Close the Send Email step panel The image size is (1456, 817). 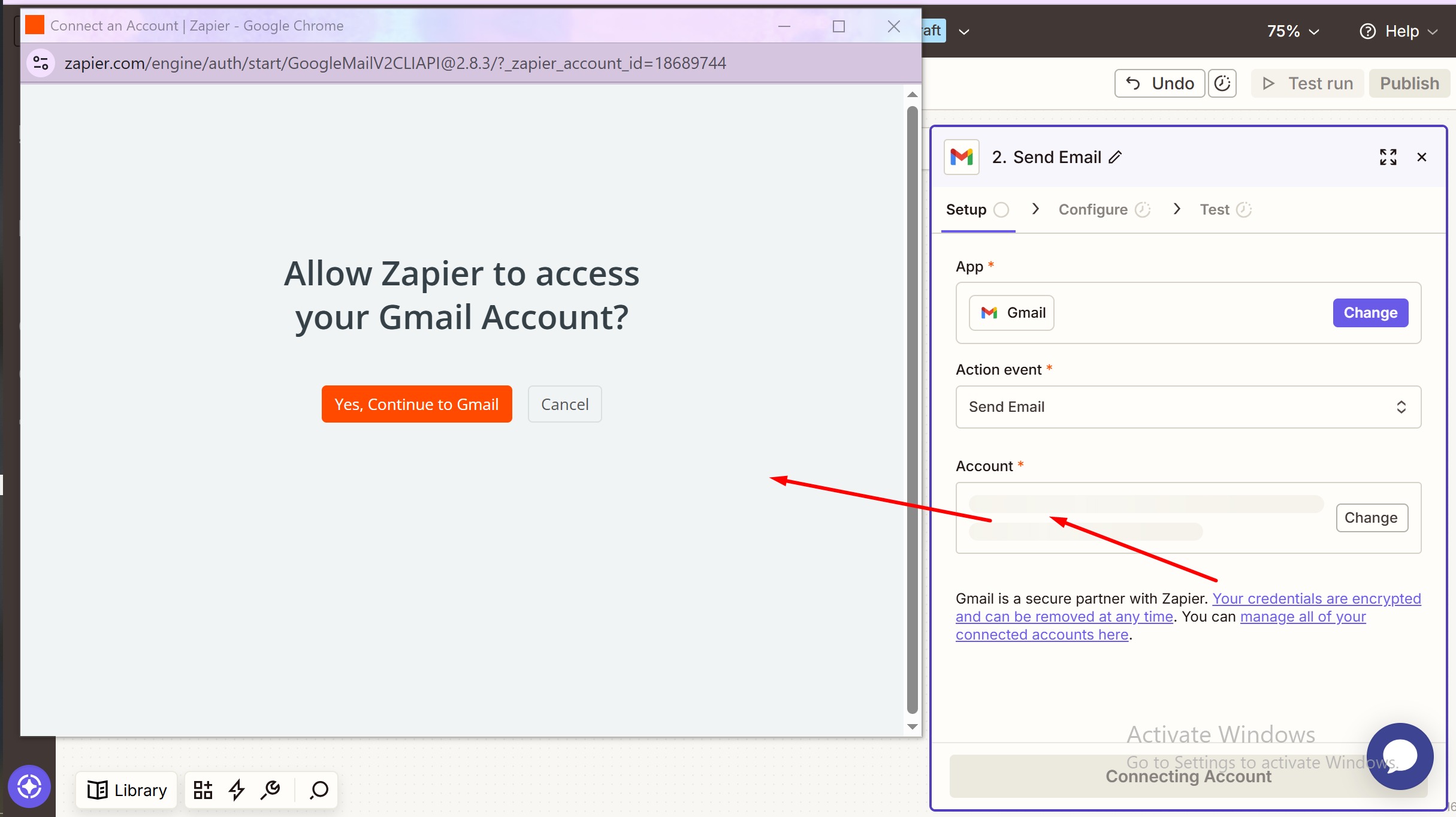(x=1421, y=157)
